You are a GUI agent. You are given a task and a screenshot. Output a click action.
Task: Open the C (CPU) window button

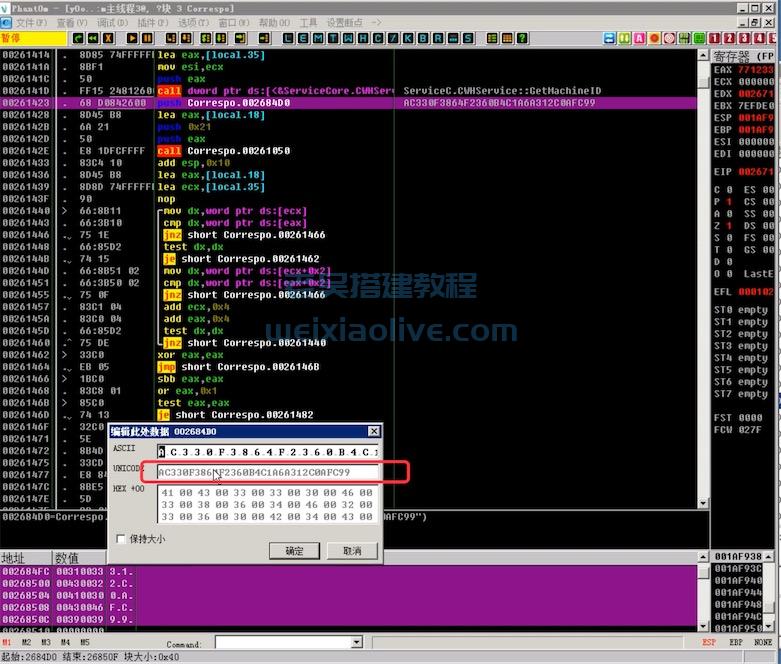376,38
